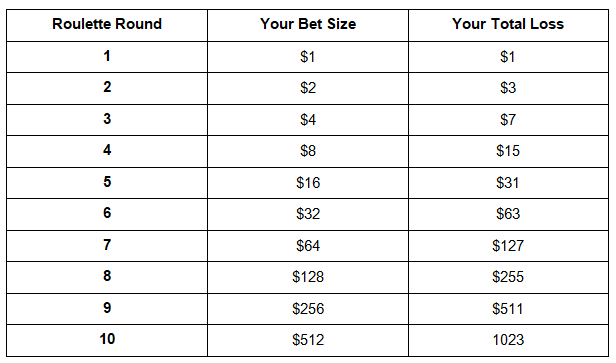Select the round 10 number cell
This screenshot has width=616, height=363.
click(x=107, y=341)
